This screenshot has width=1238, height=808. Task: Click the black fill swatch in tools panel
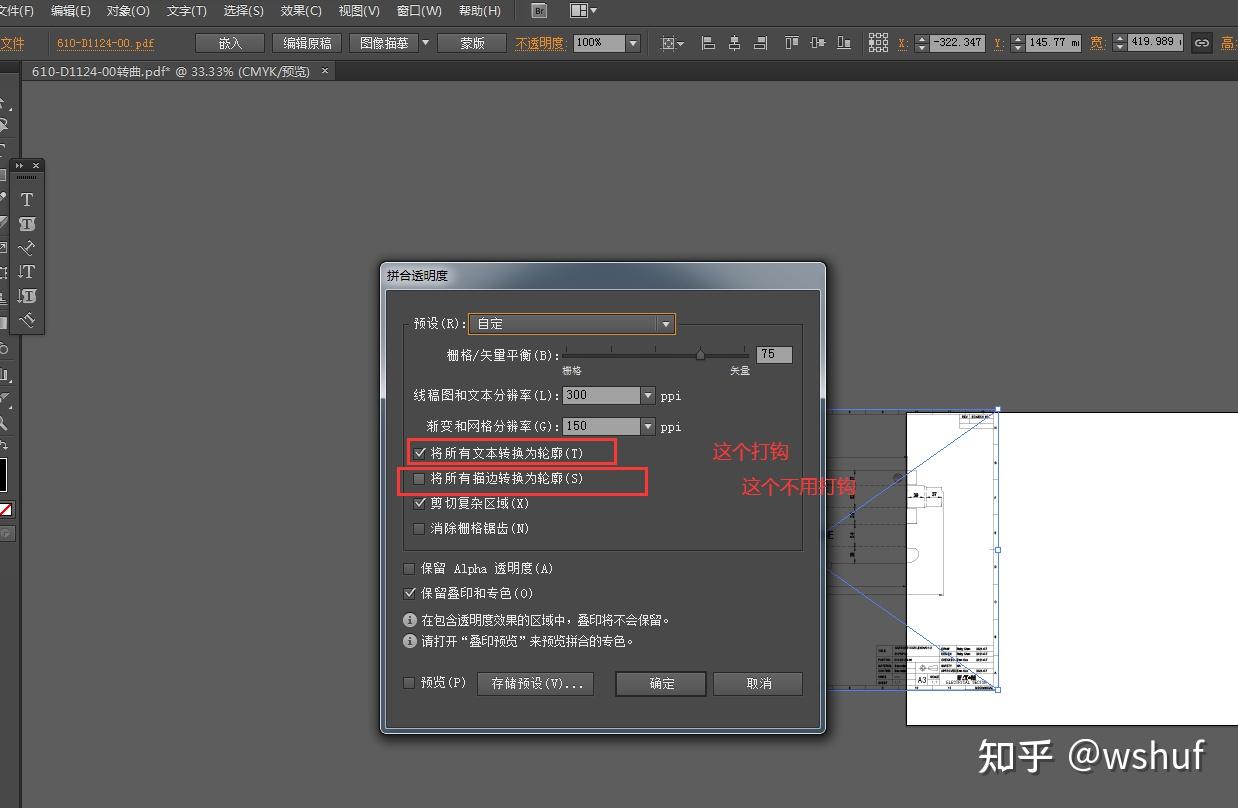(3, 474)
